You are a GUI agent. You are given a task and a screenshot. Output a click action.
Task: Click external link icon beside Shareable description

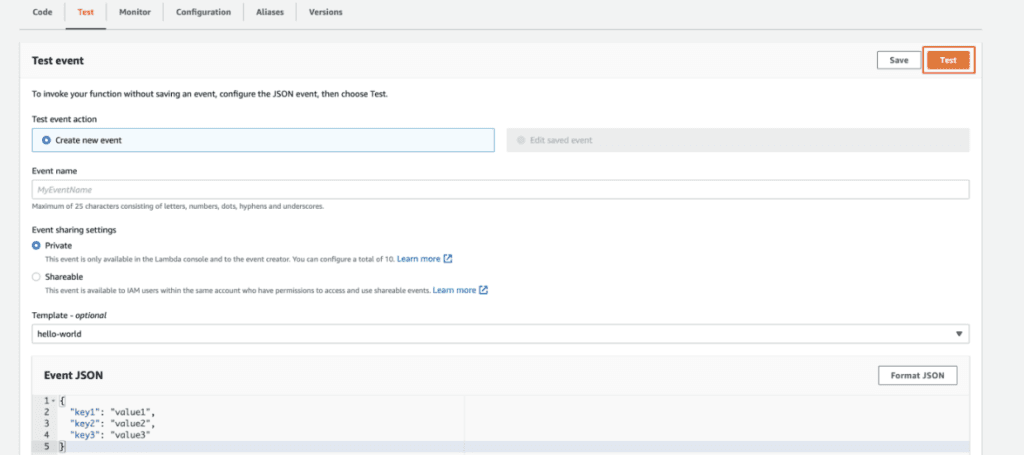(483, 290)
